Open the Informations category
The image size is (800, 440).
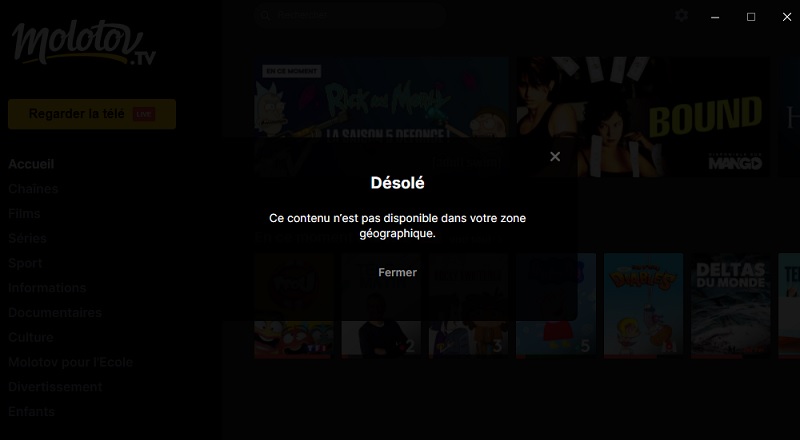click(47, 288)
